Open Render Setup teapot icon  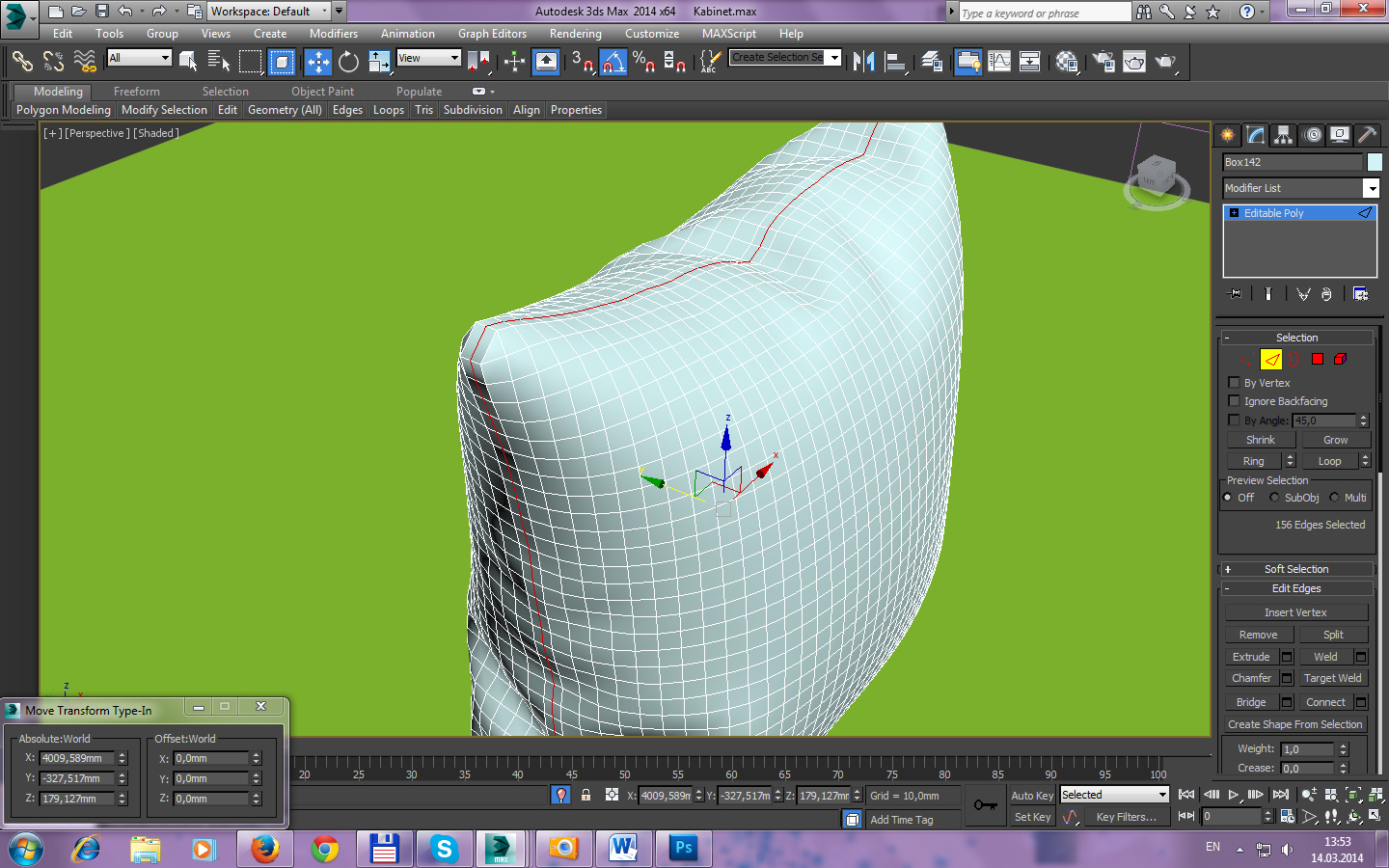click(x=1103, y=62)
